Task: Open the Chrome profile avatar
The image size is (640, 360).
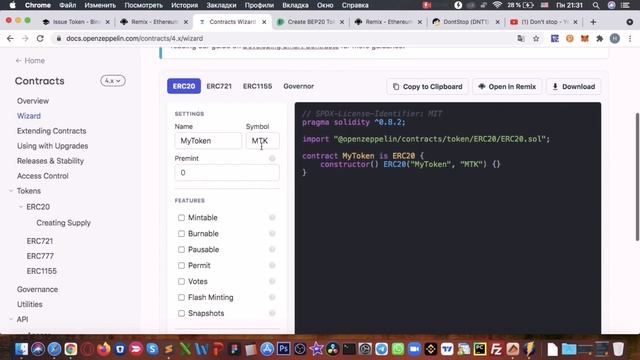Action: pyautogui.click(x=615, y=38)
